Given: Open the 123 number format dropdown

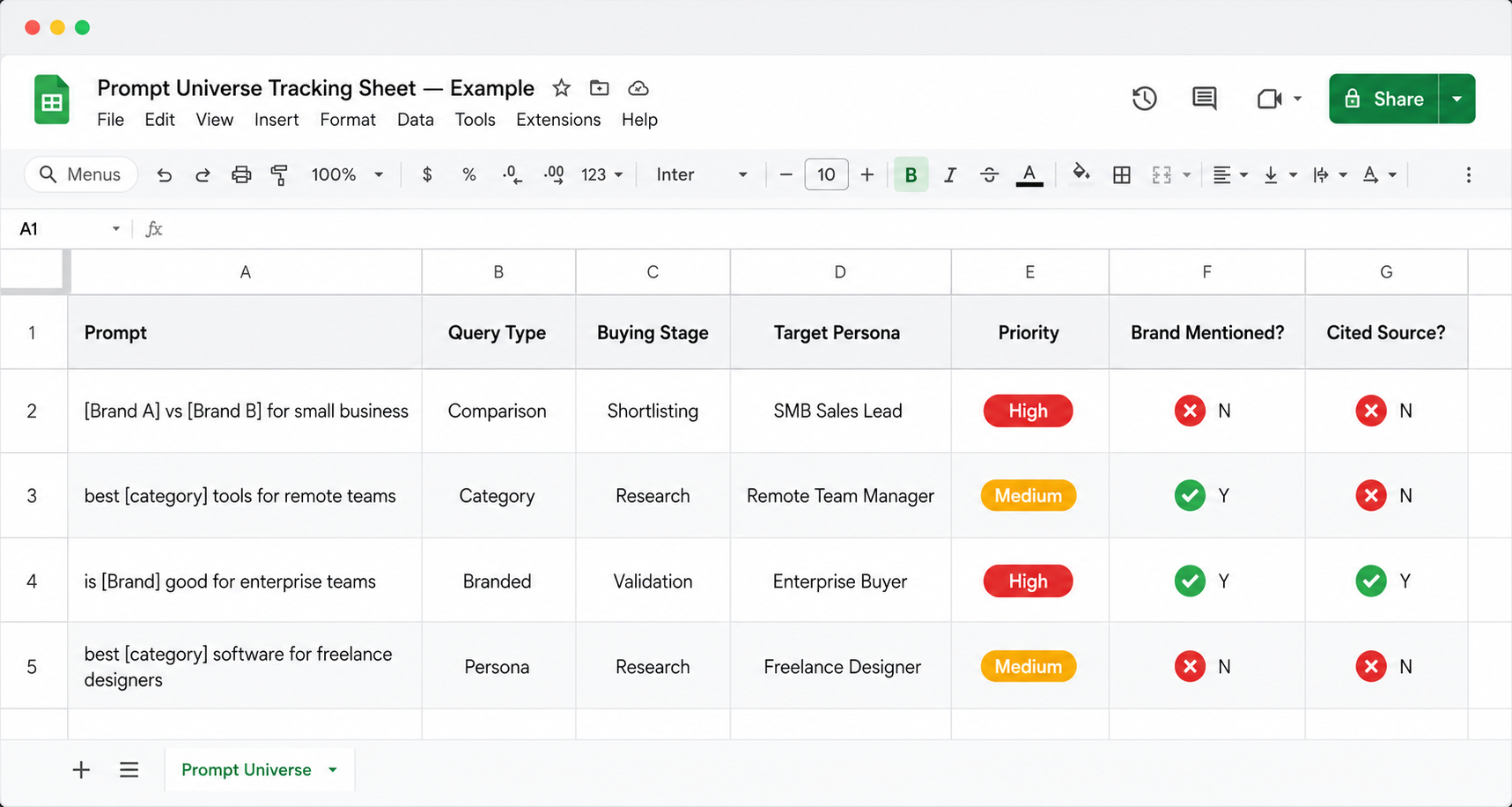Looking at the screenshot, I should click(x=602, y=174).
